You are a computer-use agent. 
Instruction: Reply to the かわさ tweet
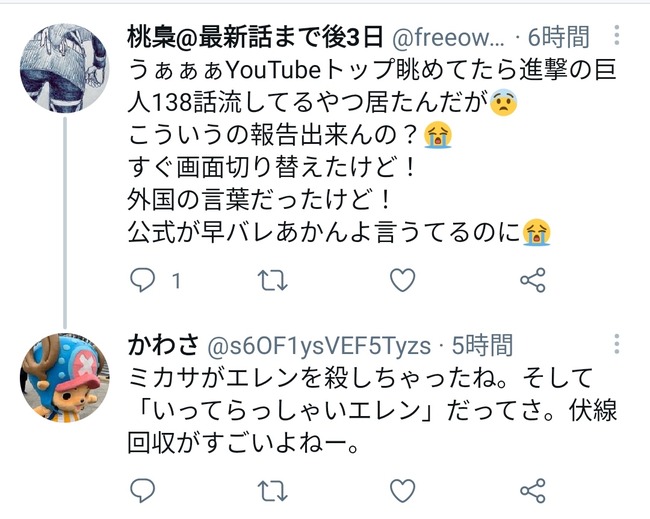pyautogui.click(x=143, y=491)
